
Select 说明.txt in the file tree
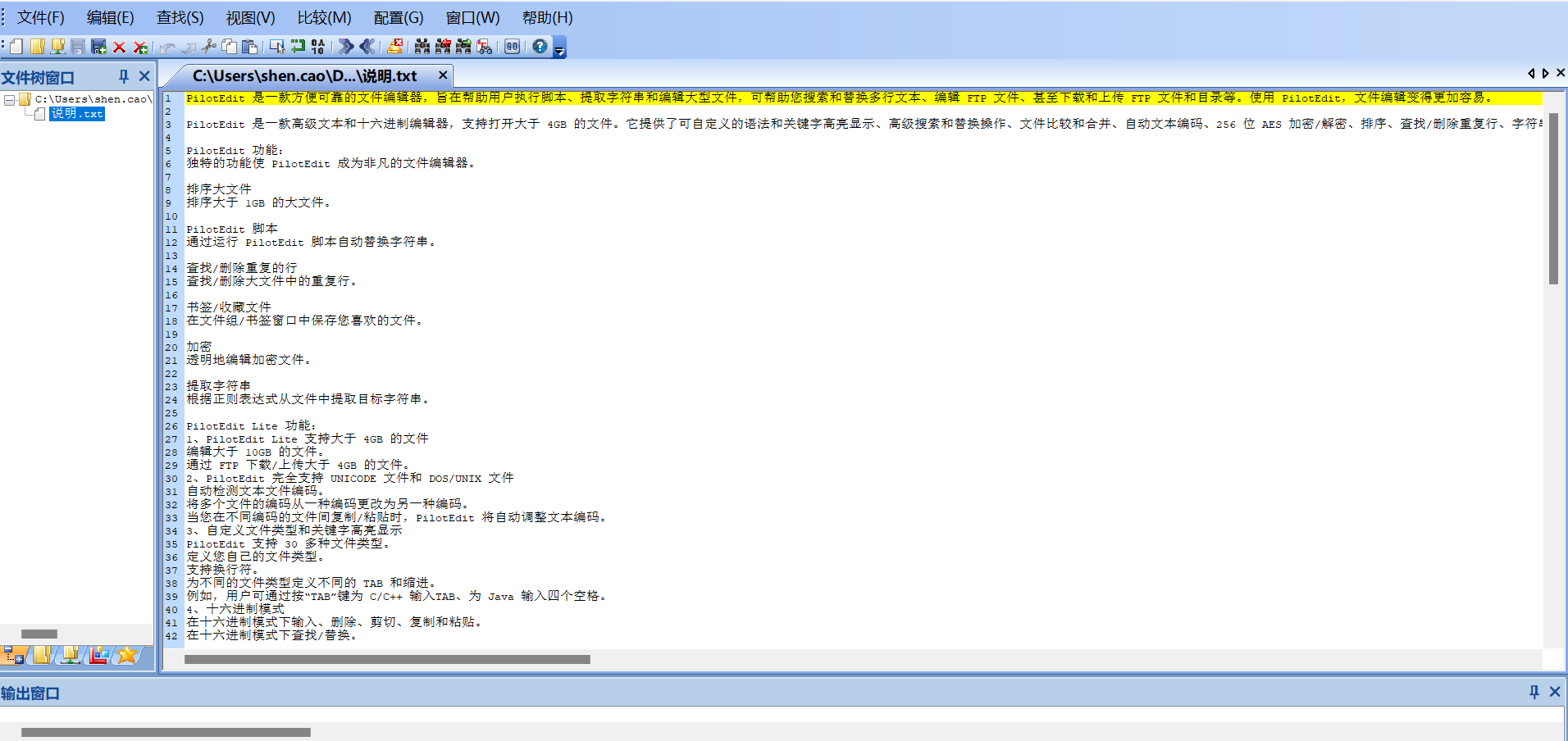(x=77, y=114)
